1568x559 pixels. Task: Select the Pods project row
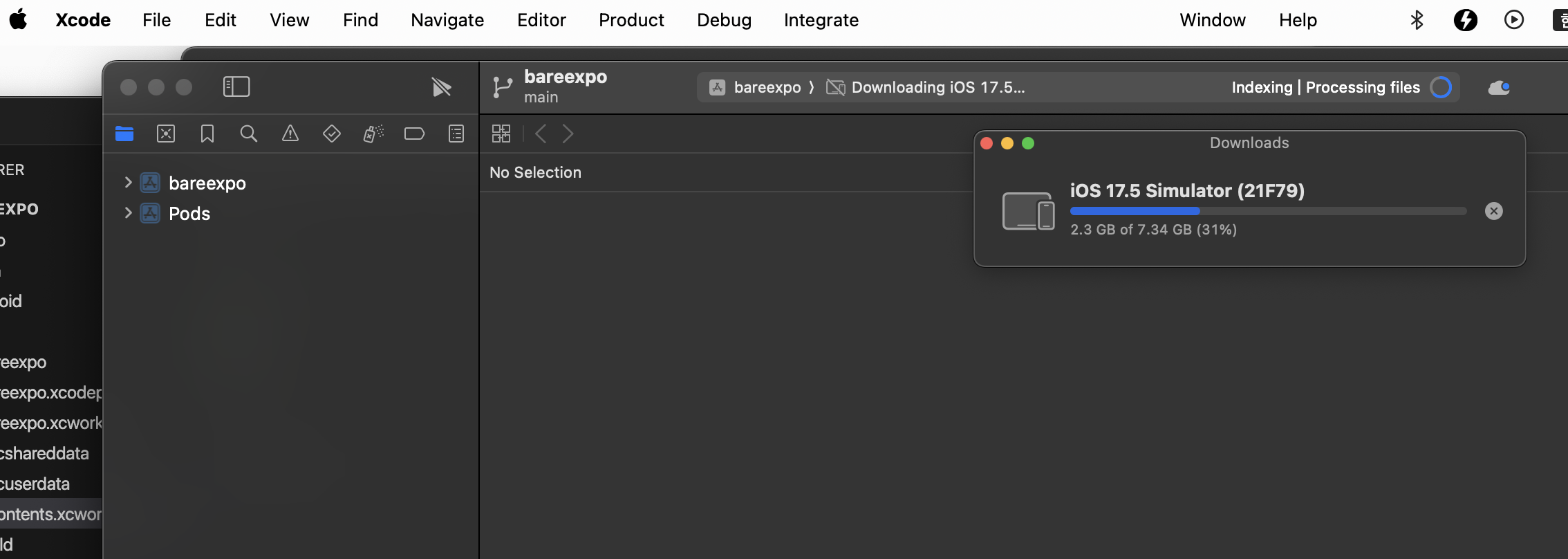(x=290, y=213)
